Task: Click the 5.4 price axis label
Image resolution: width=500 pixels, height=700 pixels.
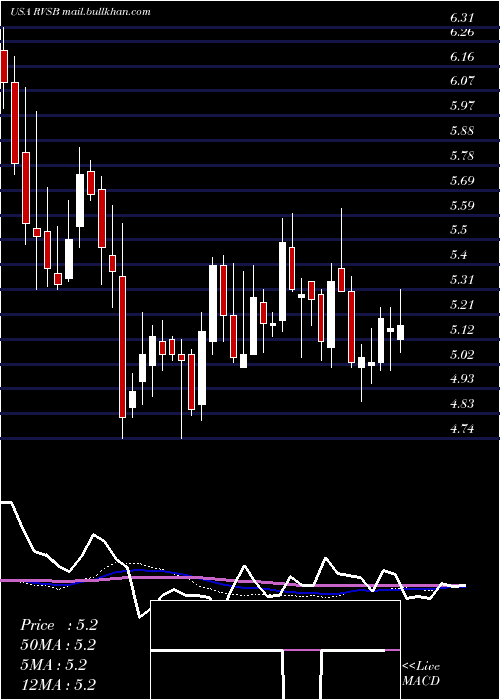Action: 458,255
